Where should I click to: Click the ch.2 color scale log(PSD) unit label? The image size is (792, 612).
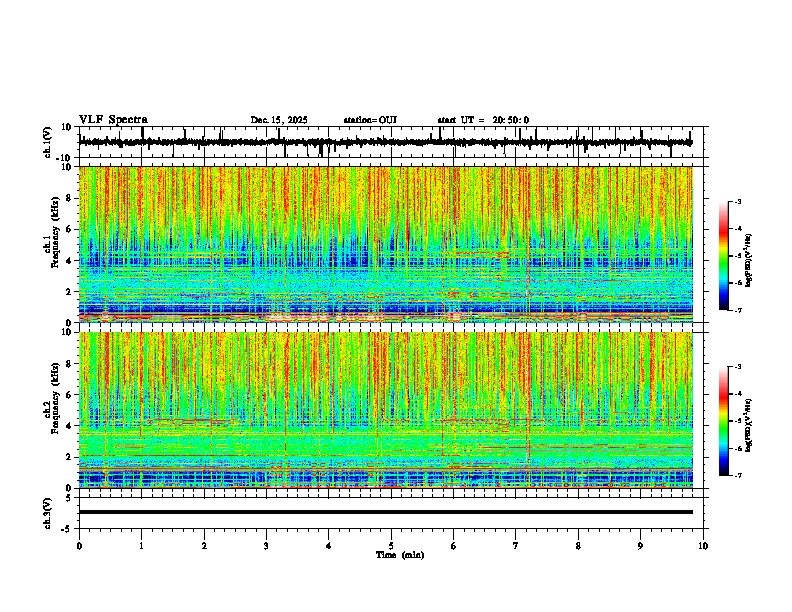pos(749,426)
